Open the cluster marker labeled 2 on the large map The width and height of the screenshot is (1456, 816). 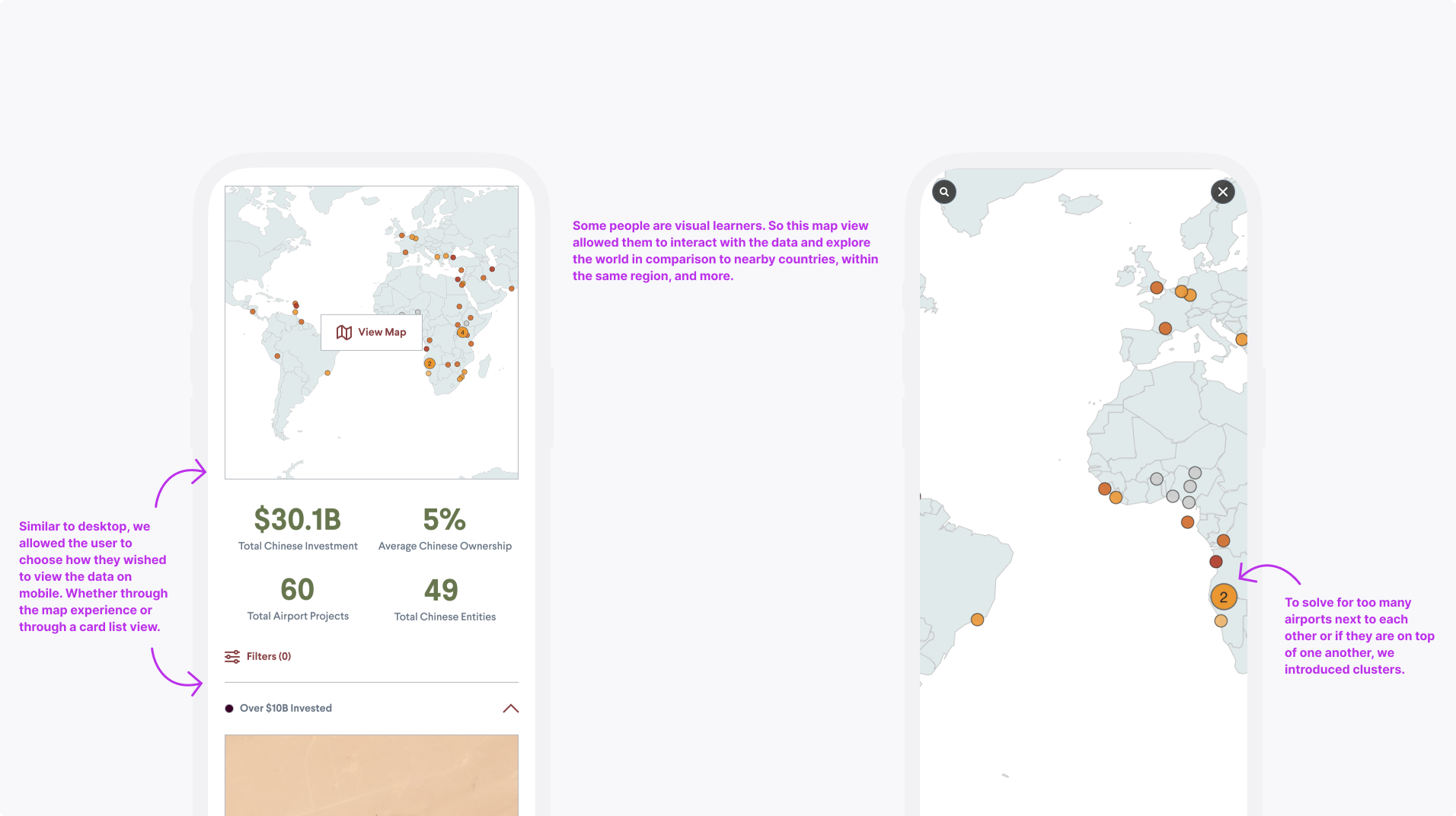pos(1224,597)
